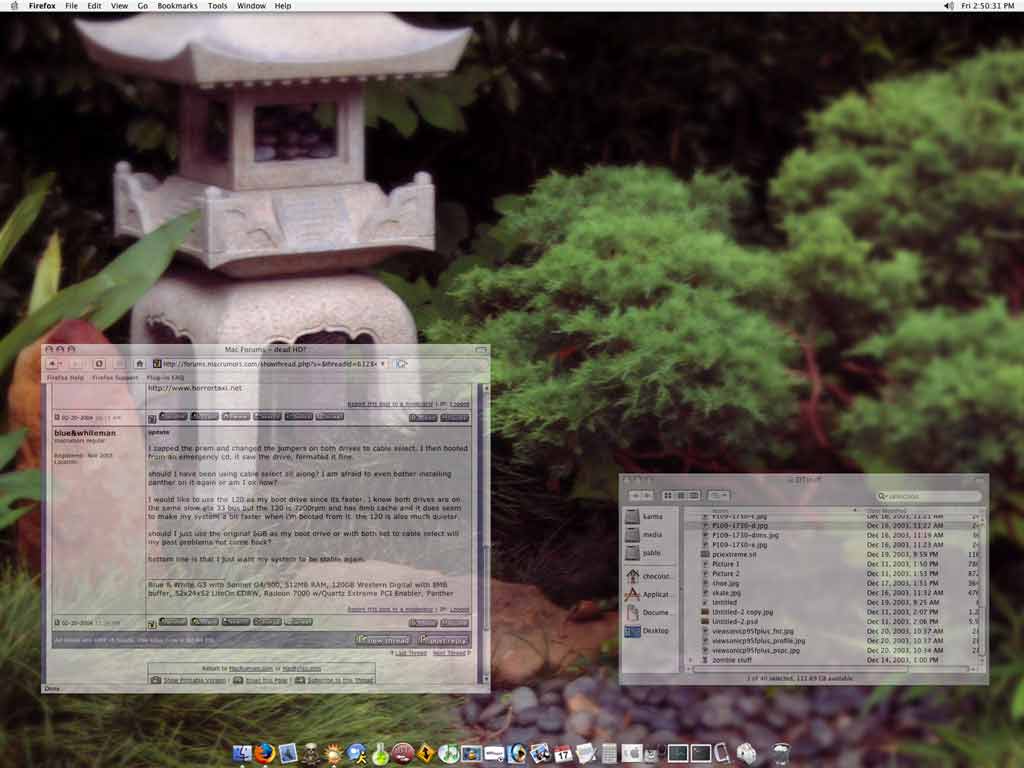1024x768 pixels.
Task: Click Reload button in Firefox toolbar
Action: (99, 364)
